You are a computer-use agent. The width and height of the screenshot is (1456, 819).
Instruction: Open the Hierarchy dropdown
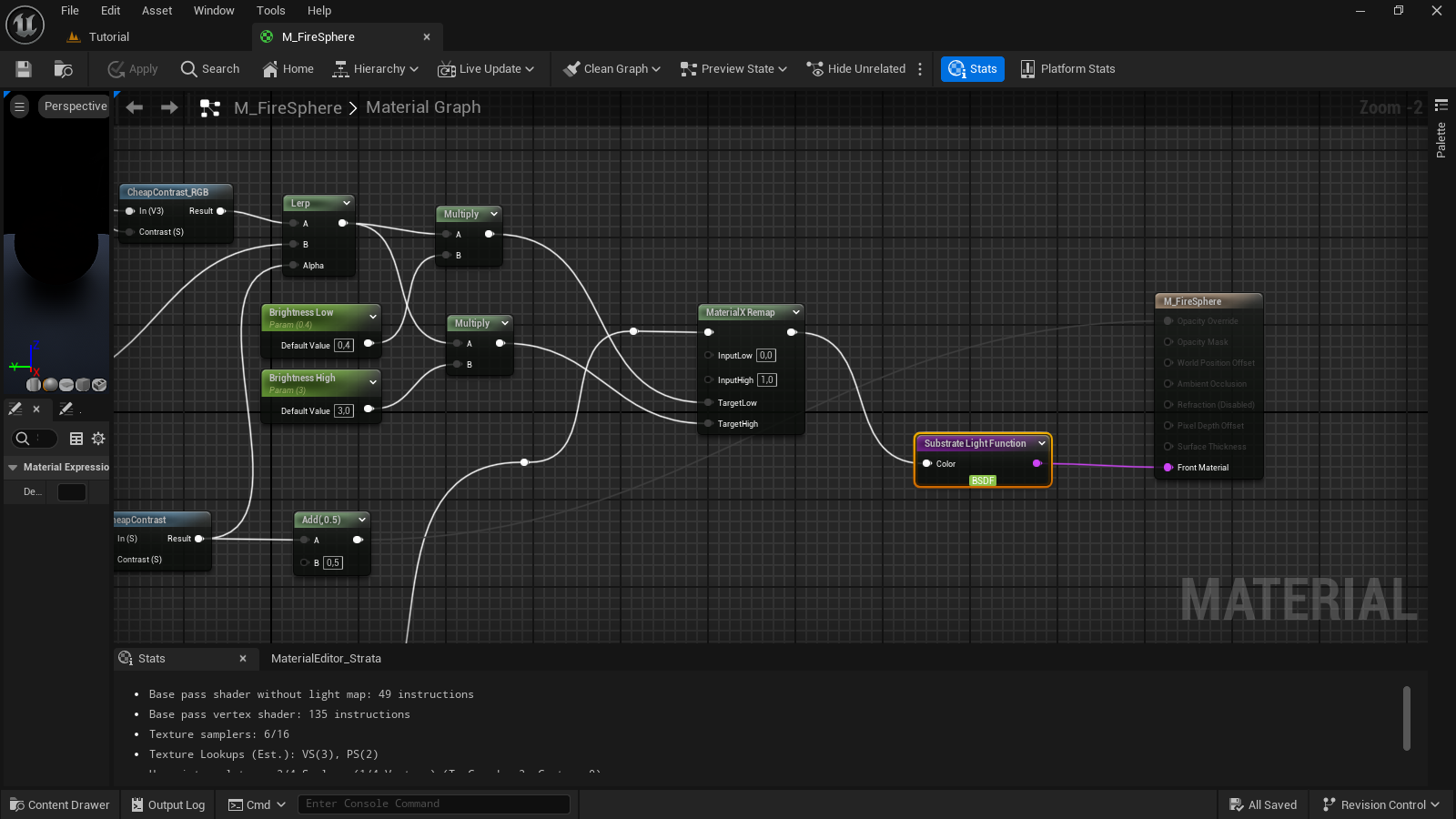(376, 69)
